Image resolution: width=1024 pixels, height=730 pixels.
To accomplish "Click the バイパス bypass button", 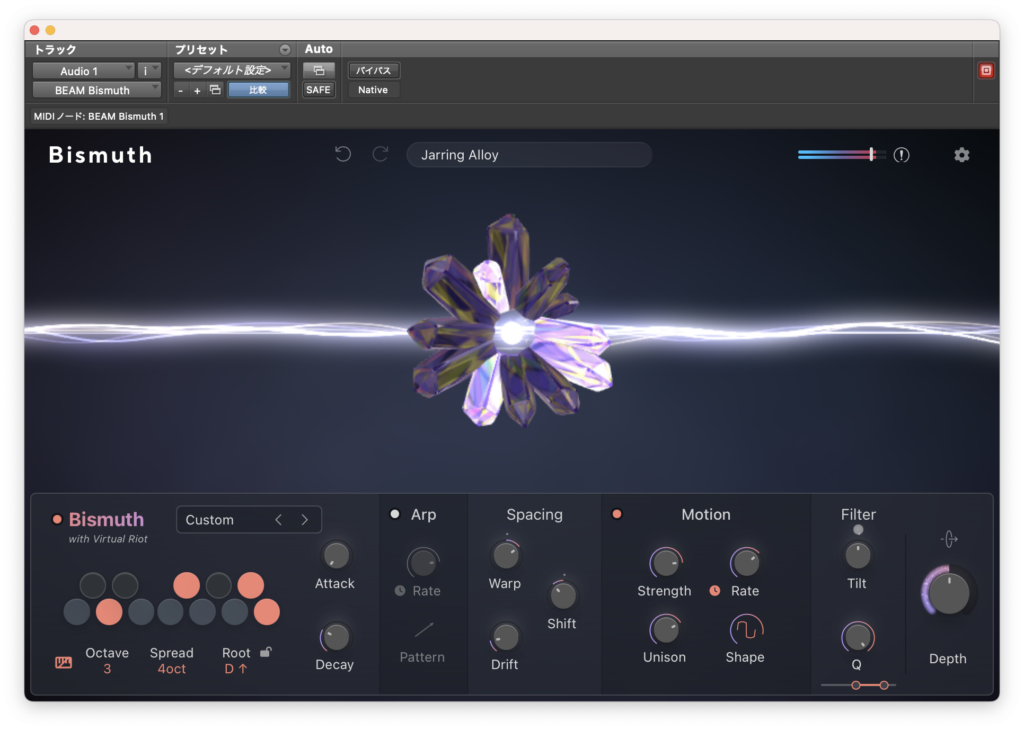I will (374, 70).
